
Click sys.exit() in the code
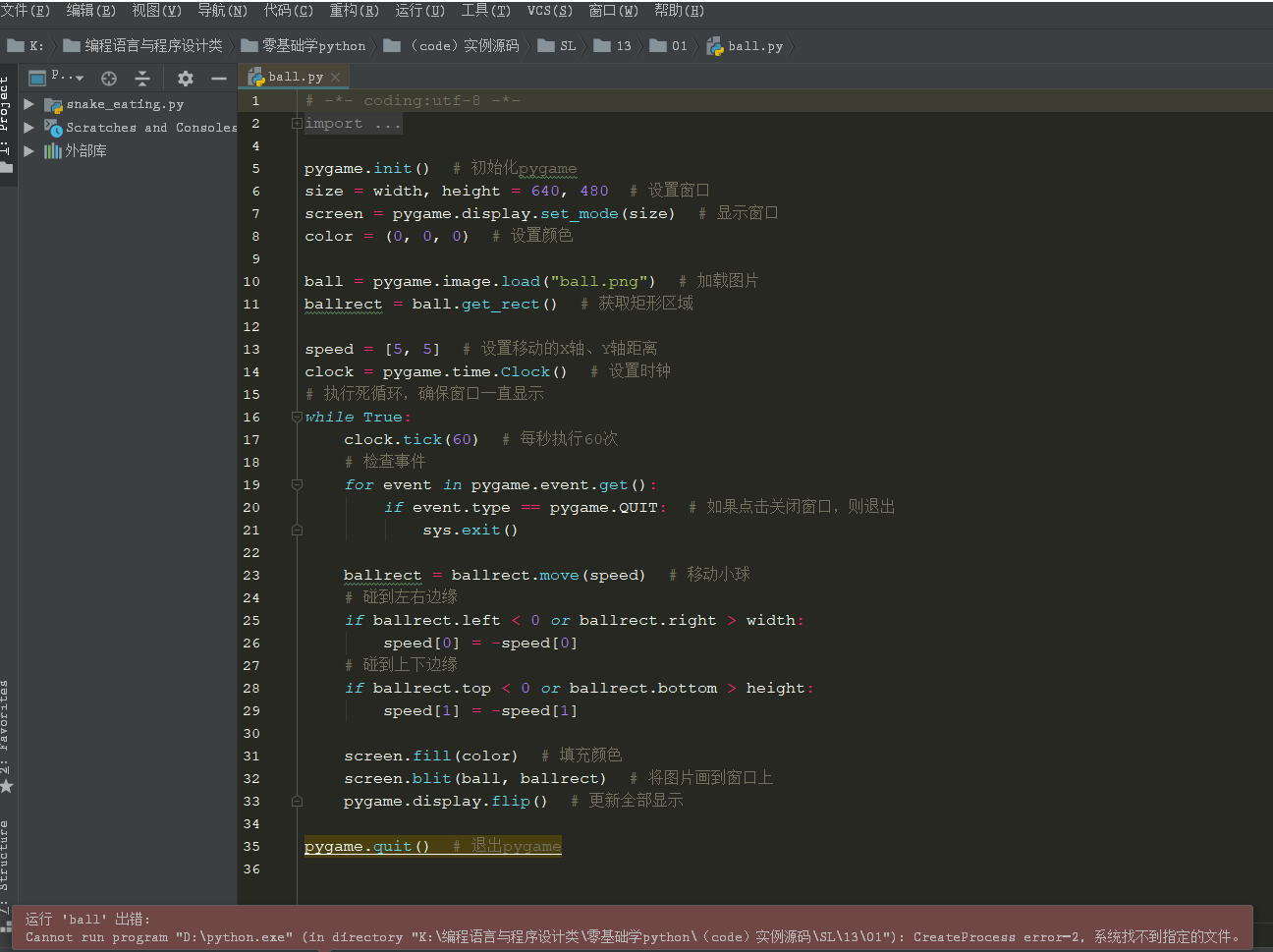click(x=470, y=530)
